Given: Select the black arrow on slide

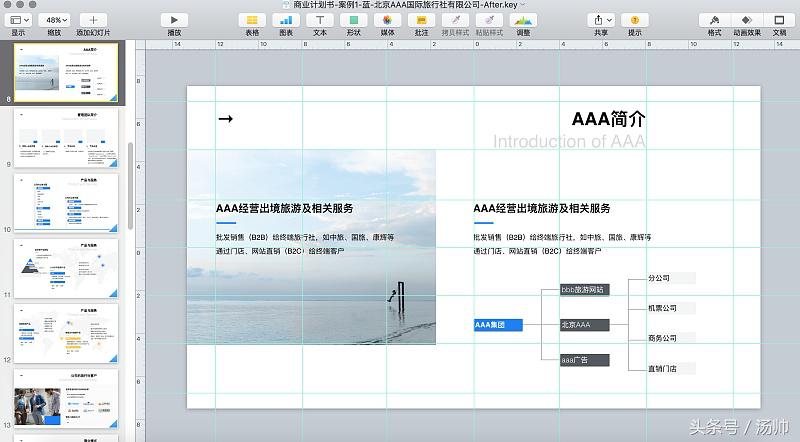Looking at the screenshot, I should point(226,119).
